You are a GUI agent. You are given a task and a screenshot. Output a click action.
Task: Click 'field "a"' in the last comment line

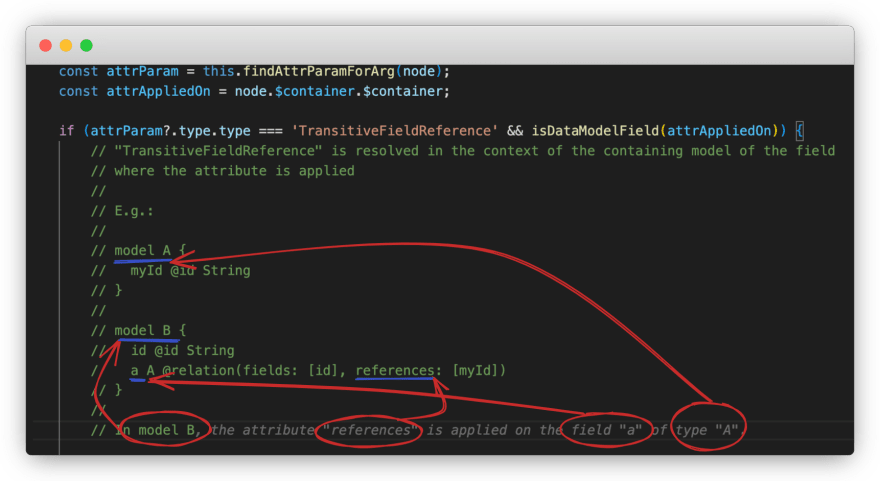tap(606, 430)
